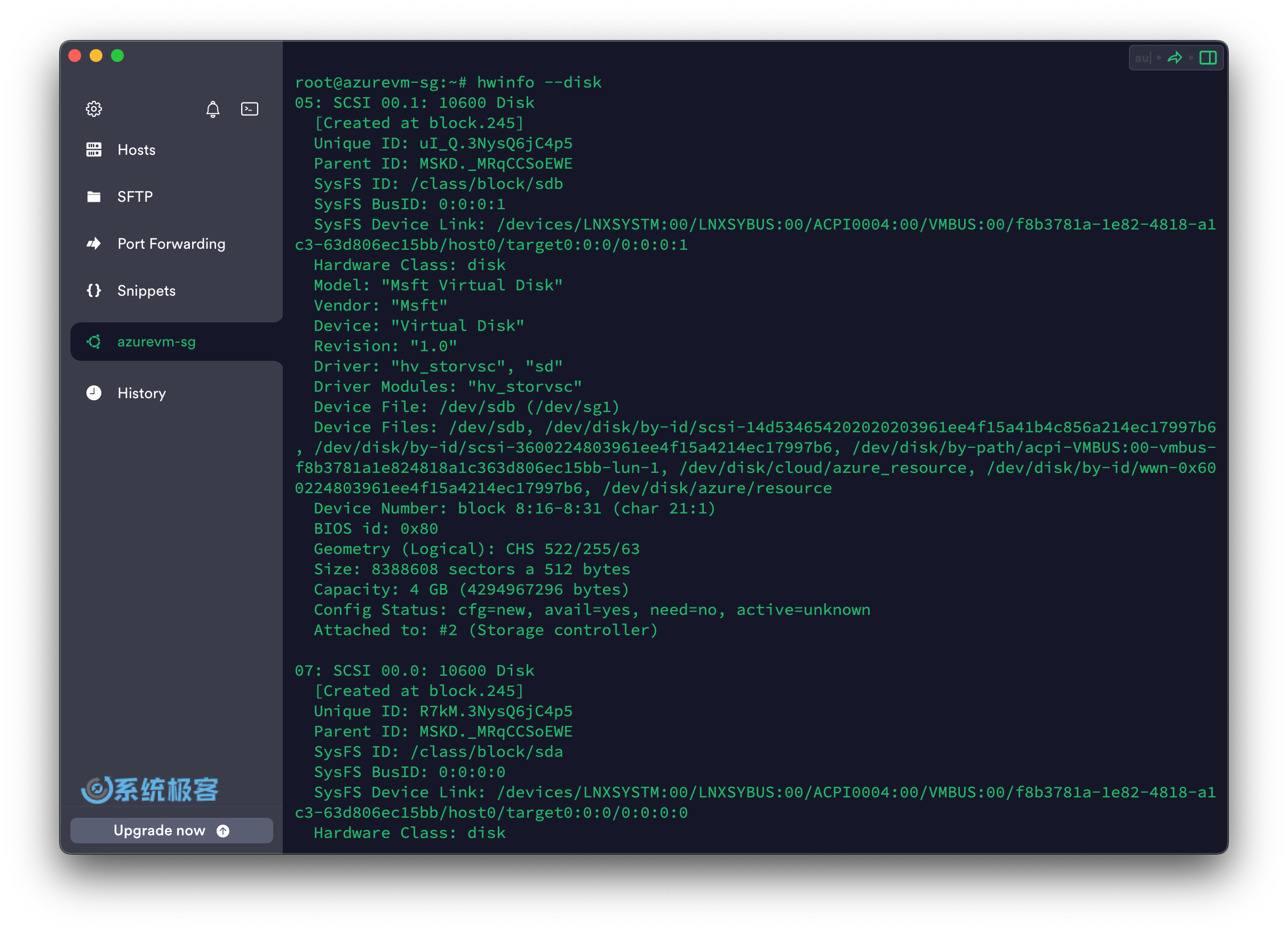Image resolution: width=1288 pixels, height=933 pixels.
Task: Click the Hosts server icon
Action: point(94,150)
